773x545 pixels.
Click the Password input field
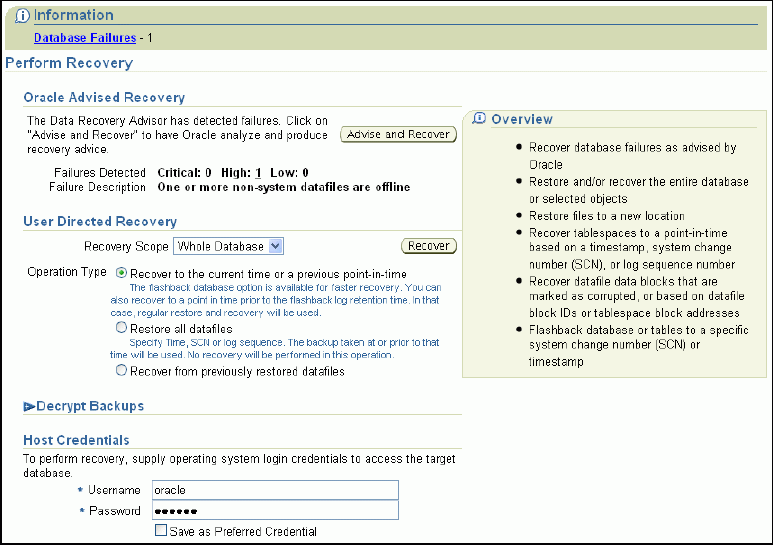274,511
